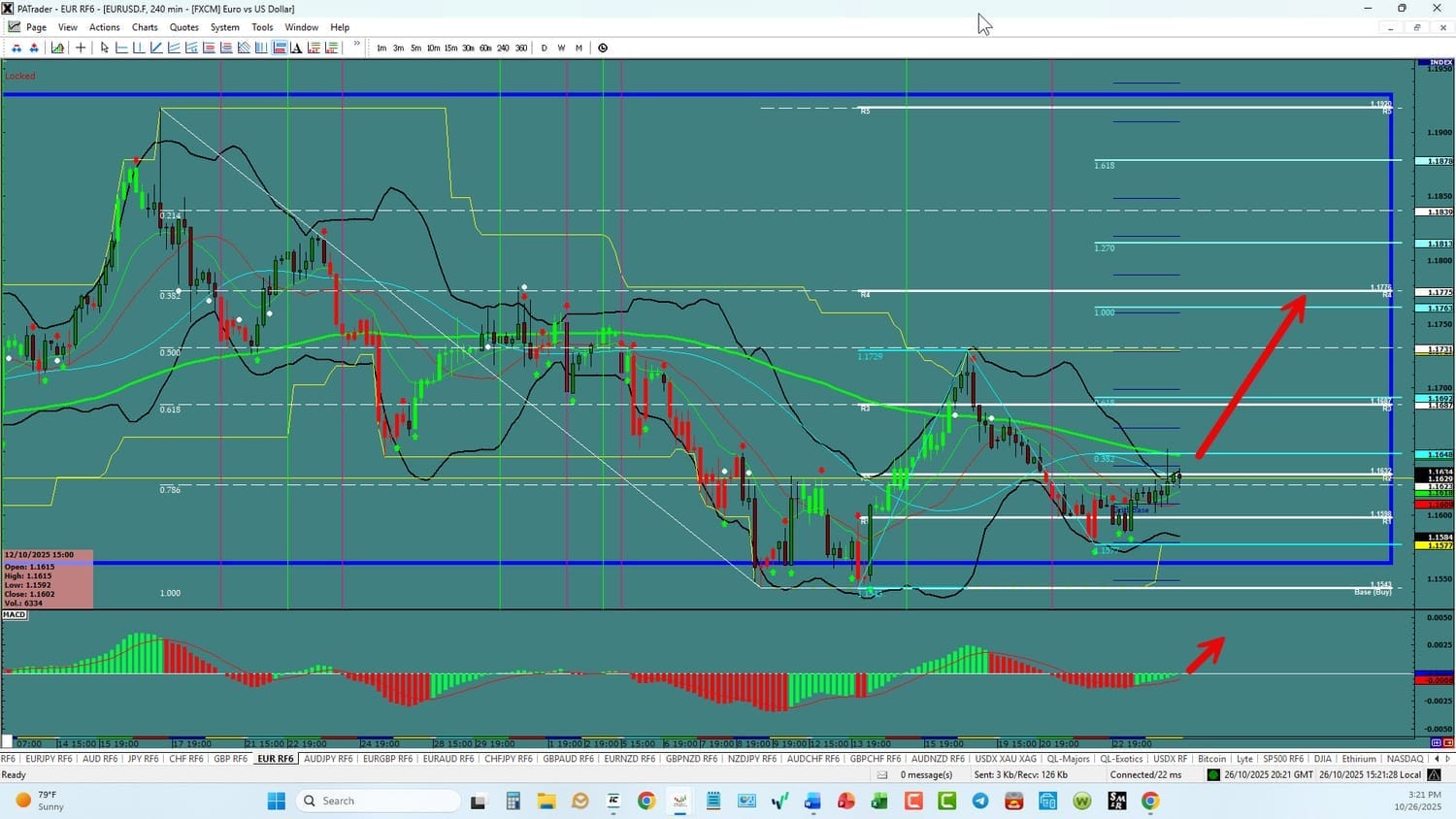The height and width of the screenshot is (819, 1456).
Task: Toggle the 240 minute timeframe
Action: pyautogui.click(x=503, y=48)
